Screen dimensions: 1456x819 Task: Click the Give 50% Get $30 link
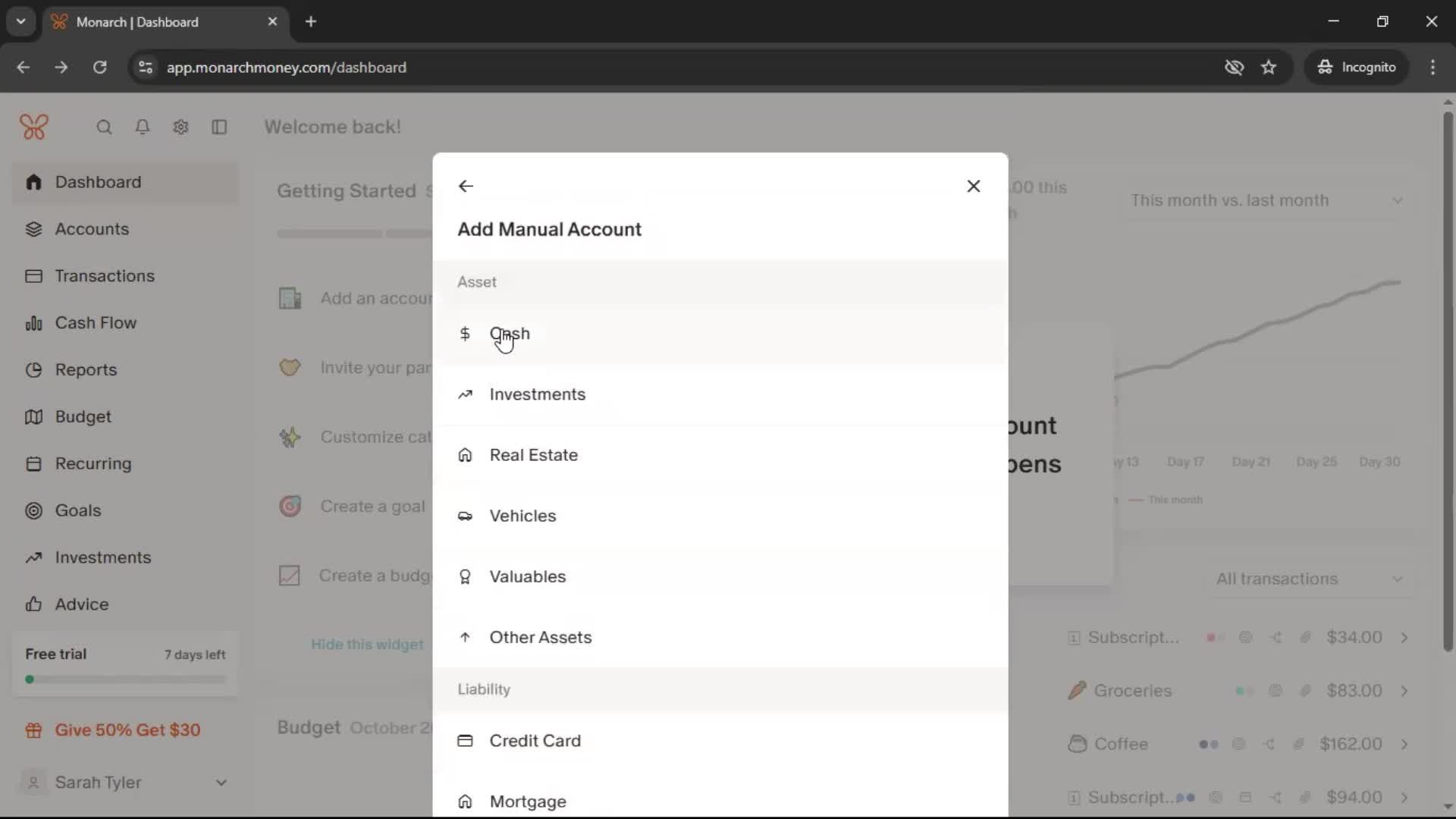pyautogui.click(x=127, y=730)
